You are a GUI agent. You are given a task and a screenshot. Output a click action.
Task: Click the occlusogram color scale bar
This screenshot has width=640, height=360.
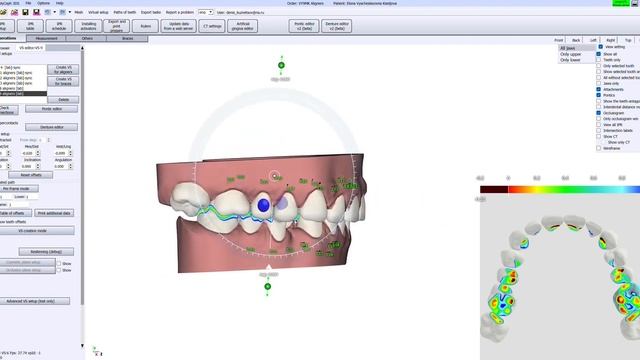tap(560, 189)
